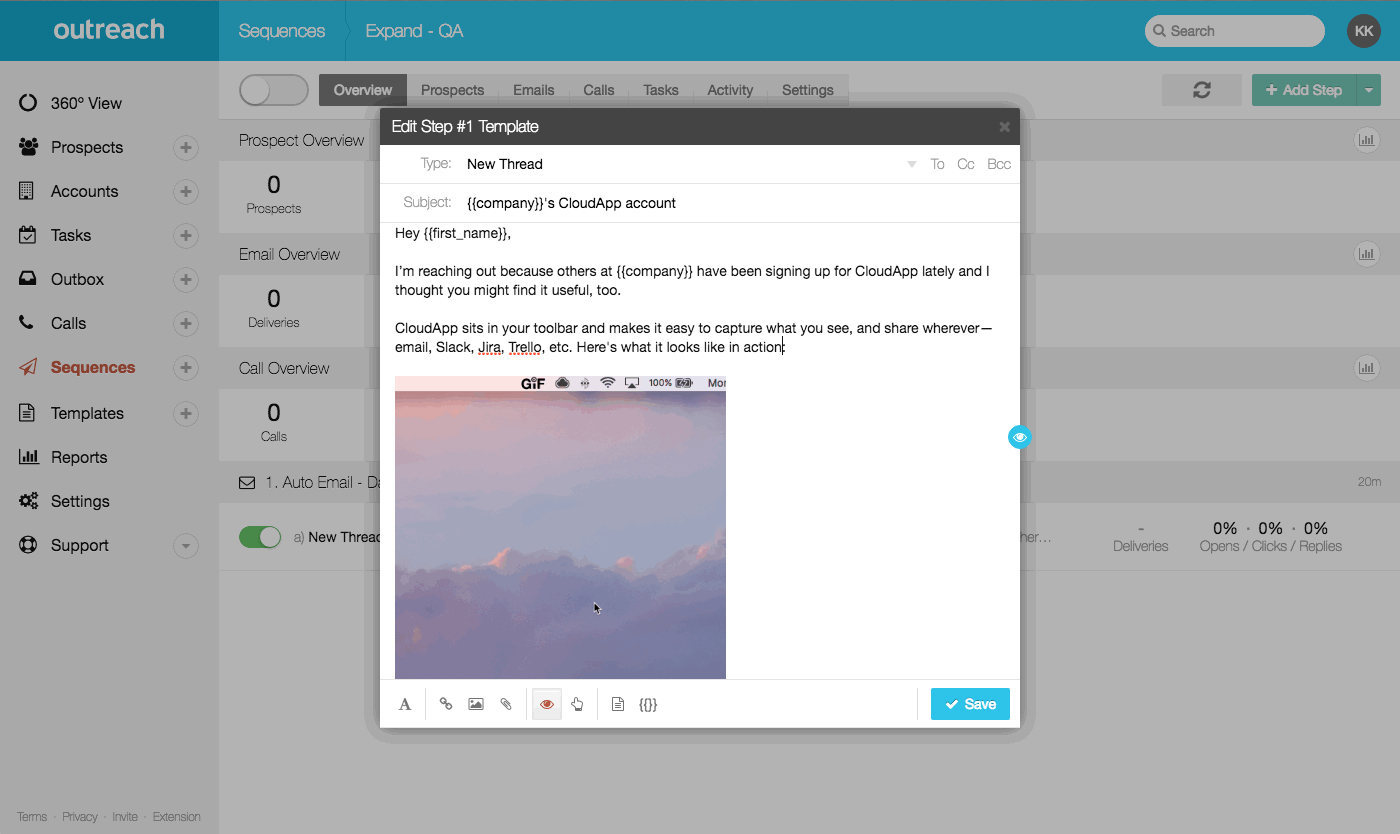This screenshot has height=834, width=1400.
Task: Open Reports in sidebar
Action: tap(79, 457)
